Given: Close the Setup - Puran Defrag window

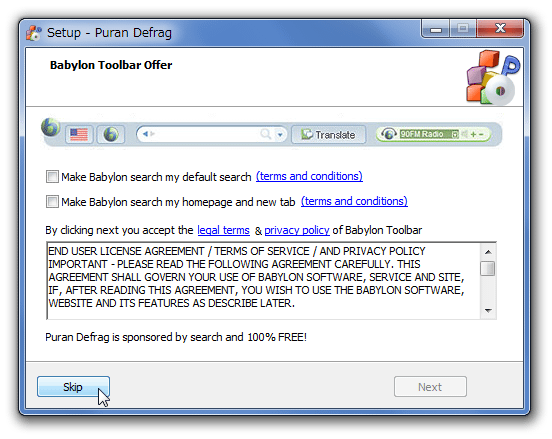Looking at the screenshot, I should tap(500, 29).
